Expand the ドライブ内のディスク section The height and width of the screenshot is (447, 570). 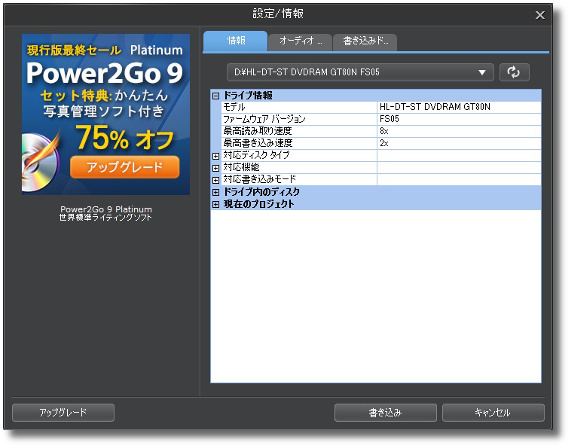click(x=216, y=192)
